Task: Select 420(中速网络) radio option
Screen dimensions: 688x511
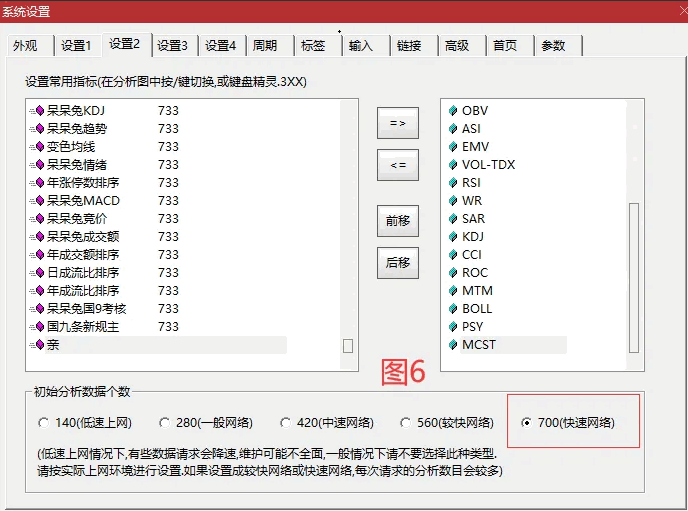Action: [x=285, y=423]
